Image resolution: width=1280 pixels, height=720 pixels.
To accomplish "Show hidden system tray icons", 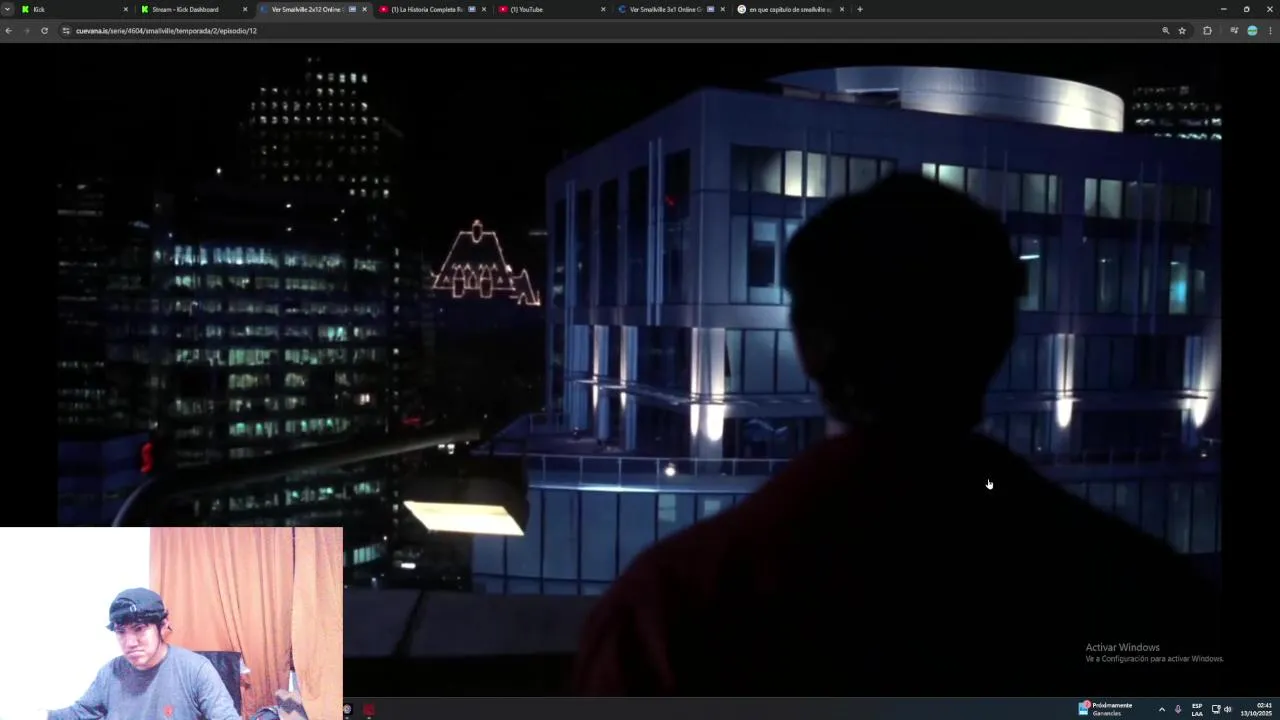I will click(x=1161, y=710).
